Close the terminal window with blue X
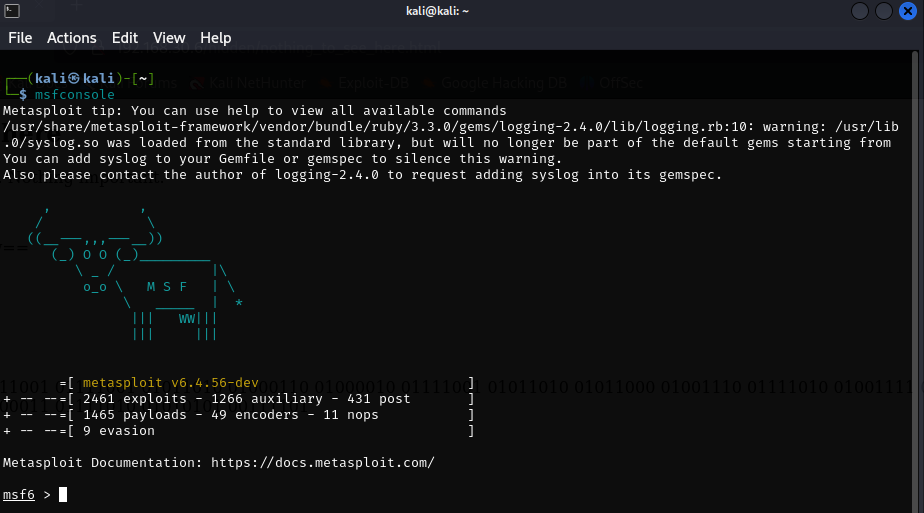The width and height of the screenshot is (924, 513). [908, 11]
